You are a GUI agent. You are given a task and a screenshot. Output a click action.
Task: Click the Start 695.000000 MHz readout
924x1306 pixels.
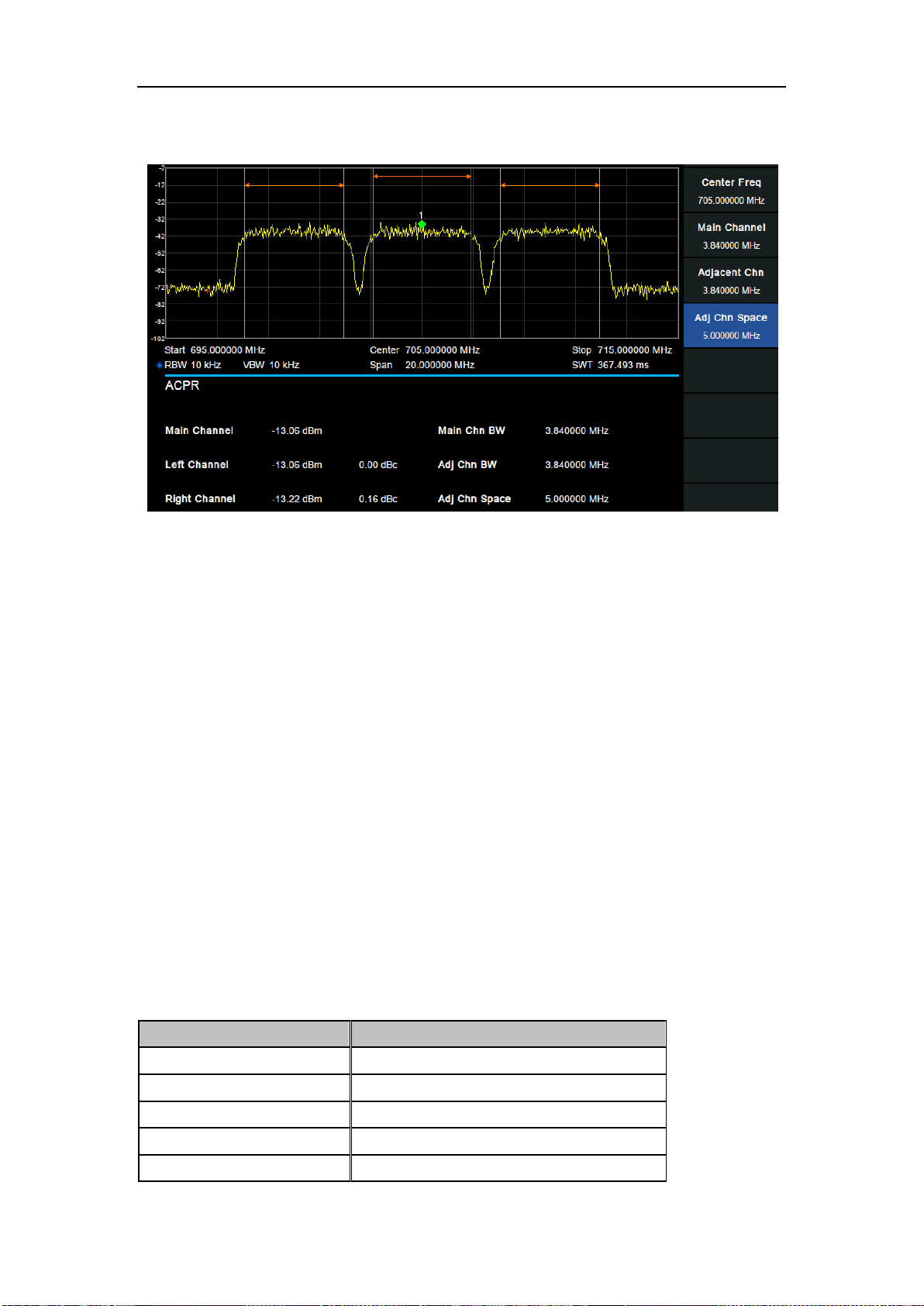coord(215,350)
